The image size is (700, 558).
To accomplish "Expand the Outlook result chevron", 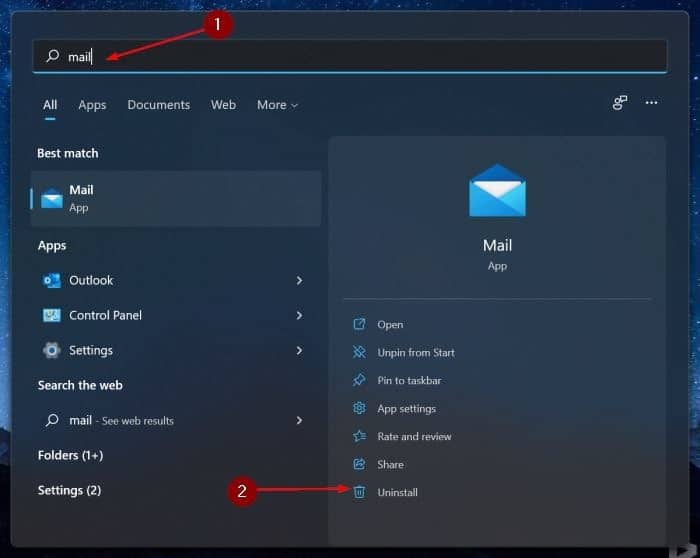I will (299, 280).
